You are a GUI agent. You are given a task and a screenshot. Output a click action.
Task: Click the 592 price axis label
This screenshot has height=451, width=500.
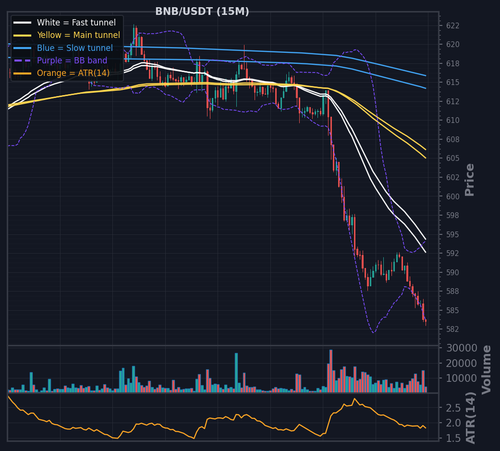(453, 253)
